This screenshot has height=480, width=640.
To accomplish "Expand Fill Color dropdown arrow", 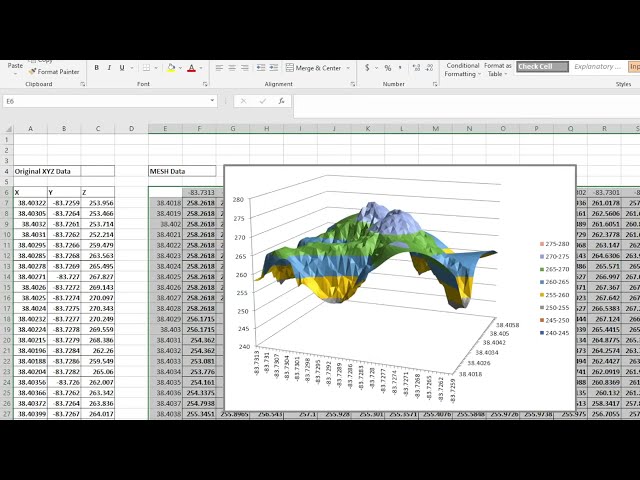I will pyautogui.click(x=180, y=68).
